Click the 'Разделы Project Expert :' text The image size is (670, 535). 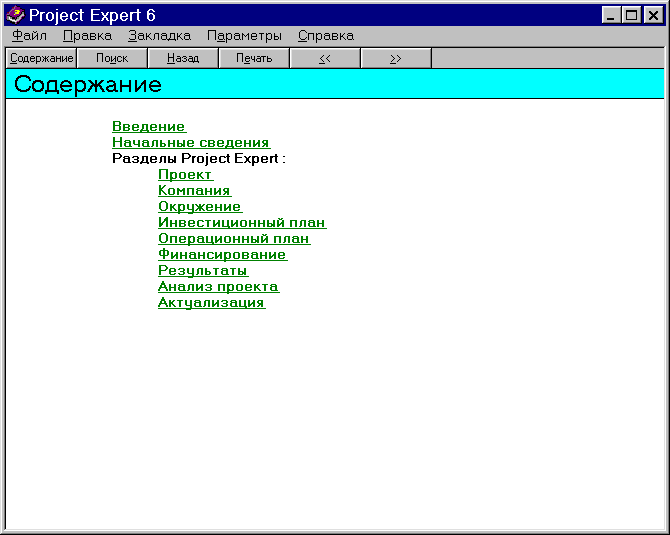(x=199, y=159)
